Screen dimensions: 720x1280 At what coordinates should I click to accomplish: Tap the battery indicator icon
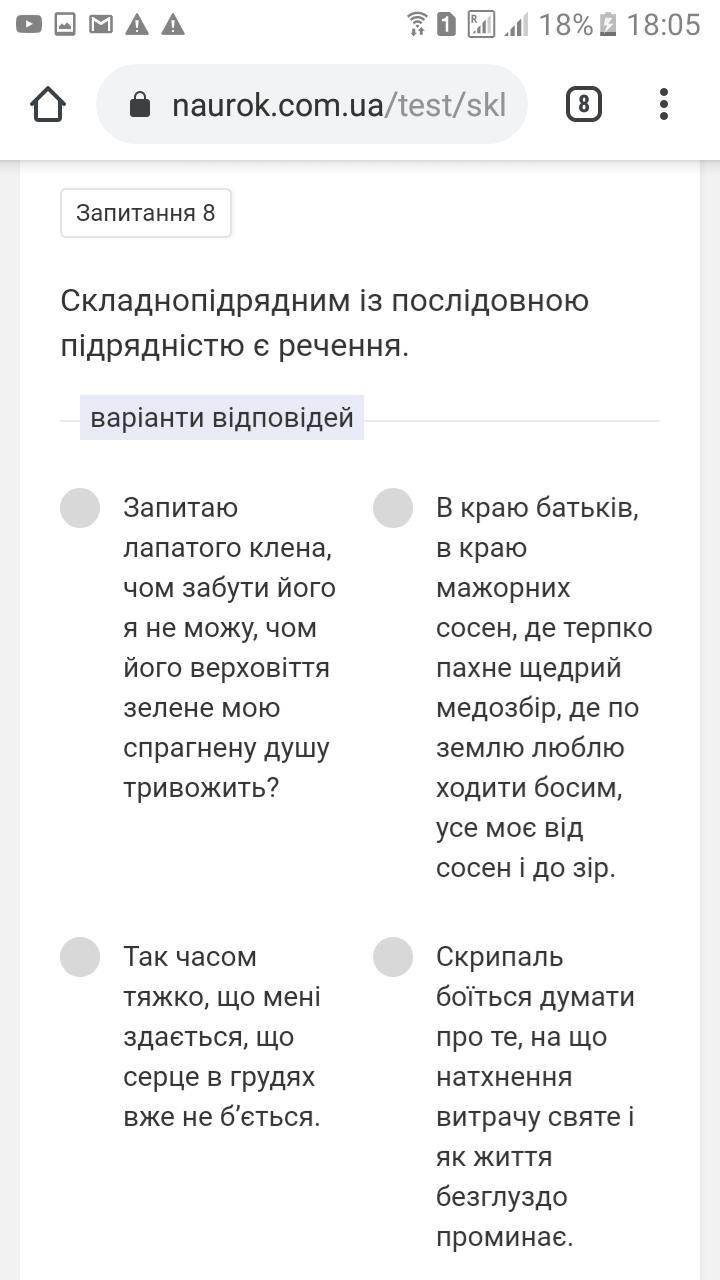[608, 24]
